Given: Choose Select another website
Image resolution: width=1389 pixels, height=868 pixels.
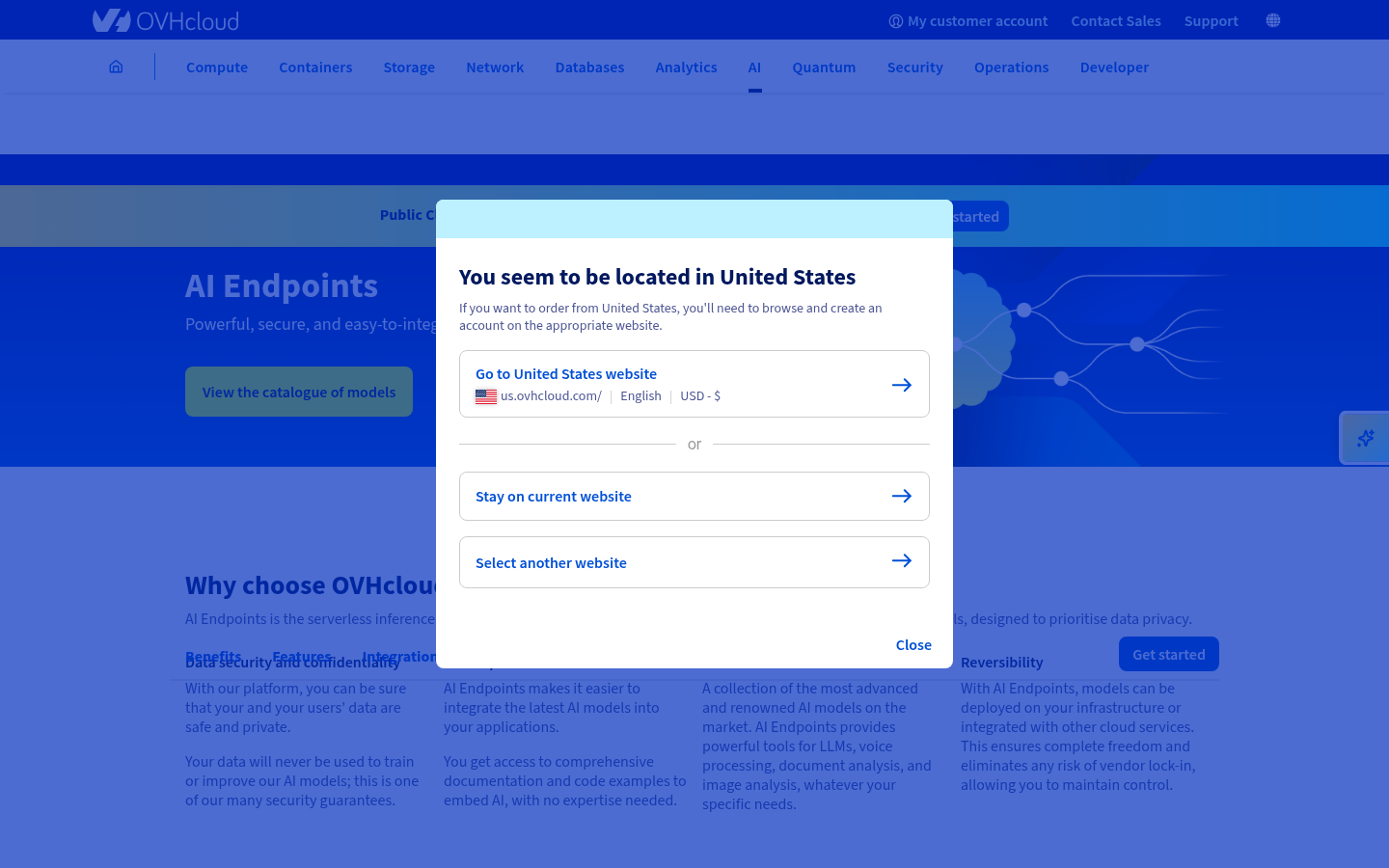Looking at the screenshot, I should point(694,562).
